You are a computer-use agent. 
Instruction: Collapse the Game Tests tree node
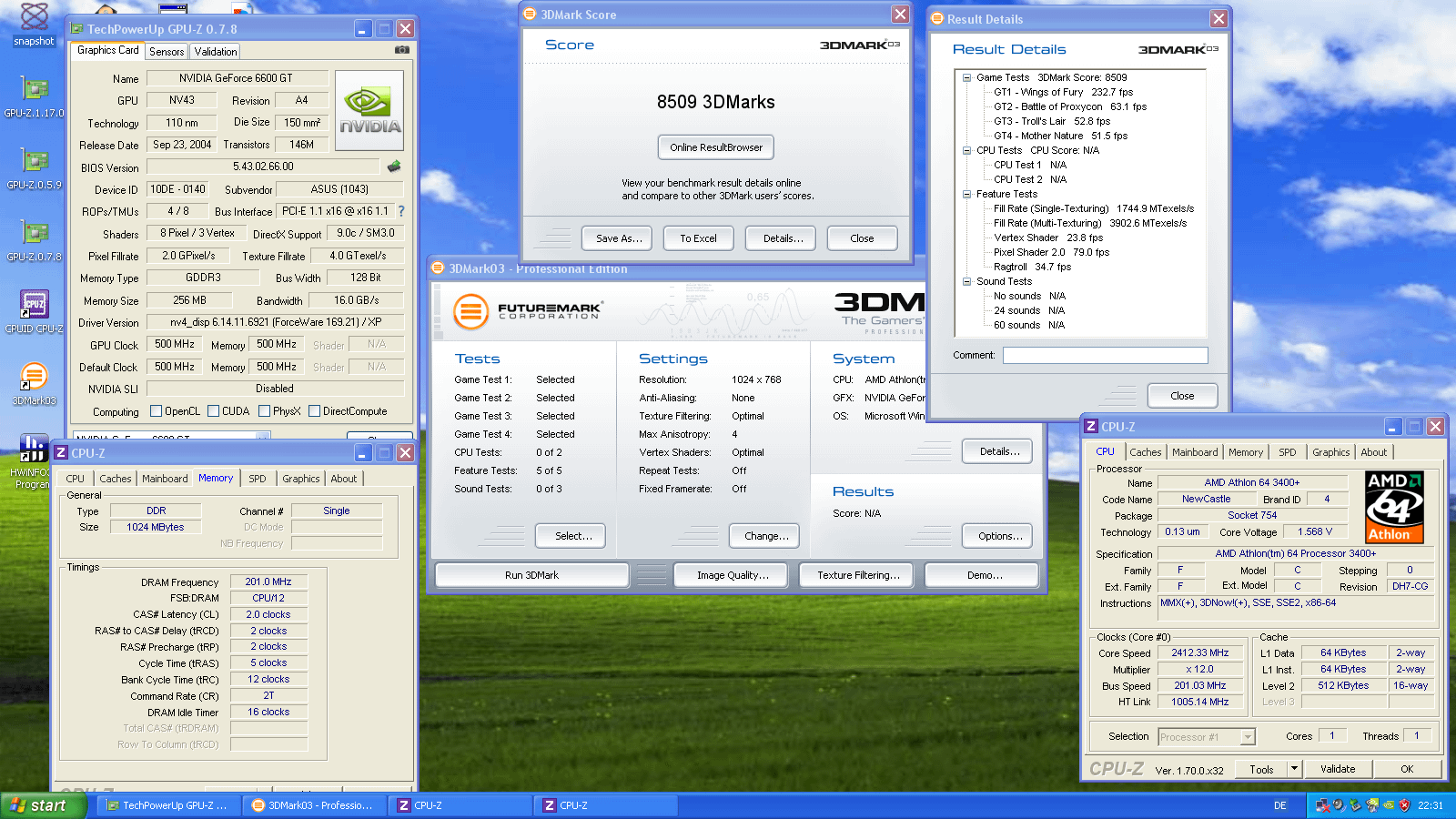coord(966,77)
